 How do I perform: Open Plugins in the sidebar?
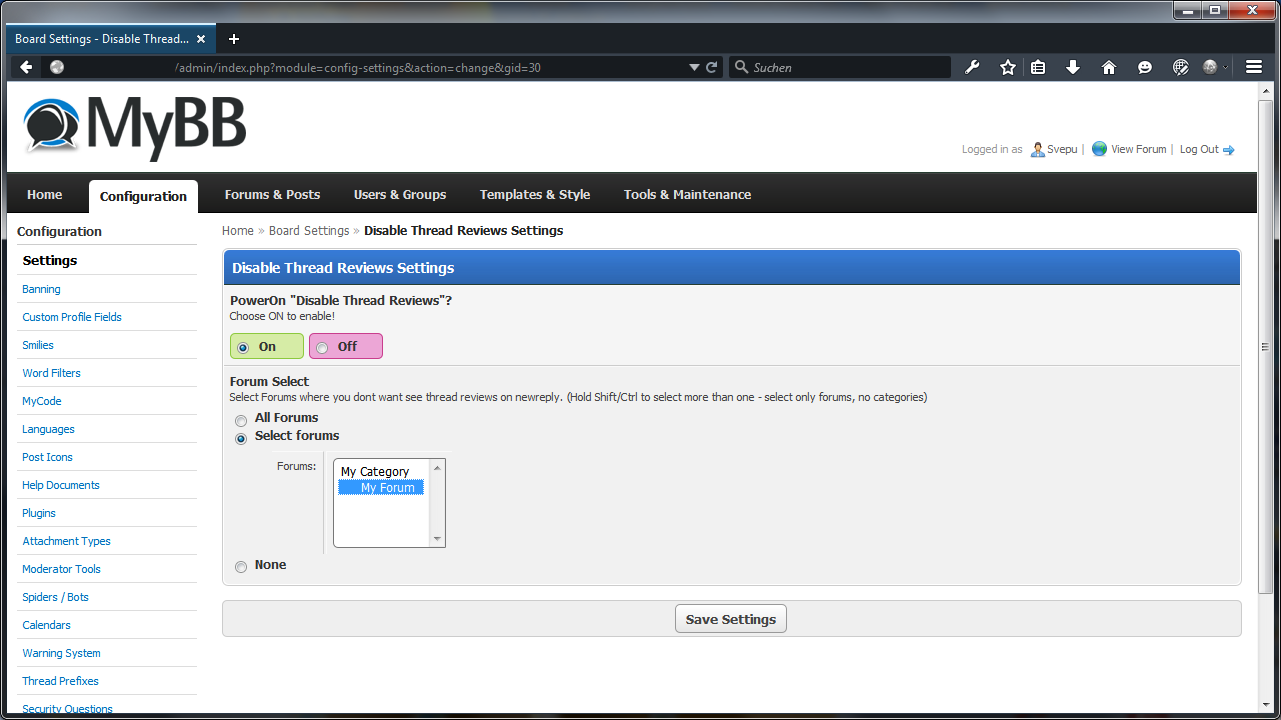point(39,513)
